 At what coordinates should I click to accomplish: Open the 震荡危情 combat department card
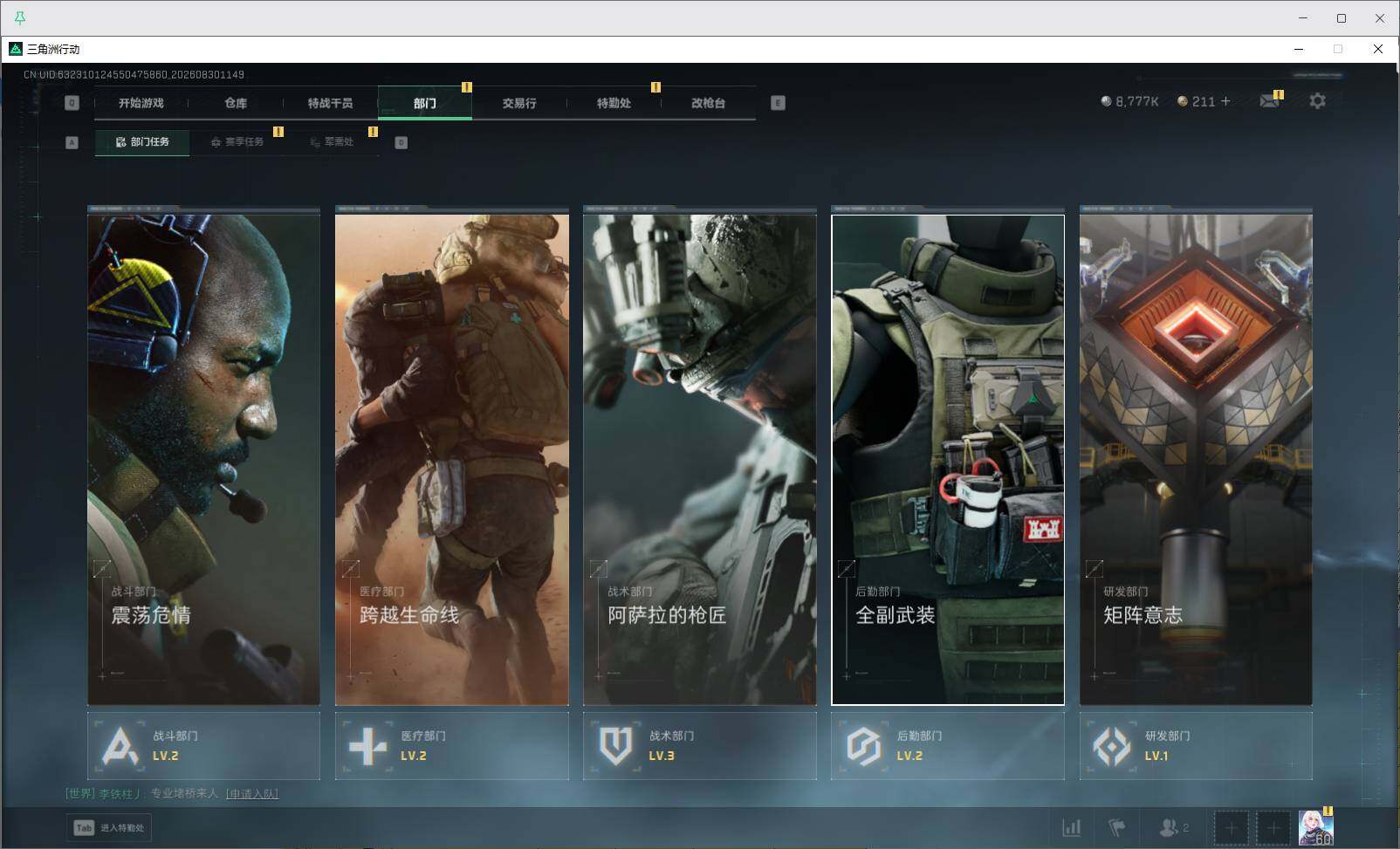point(203,460)
